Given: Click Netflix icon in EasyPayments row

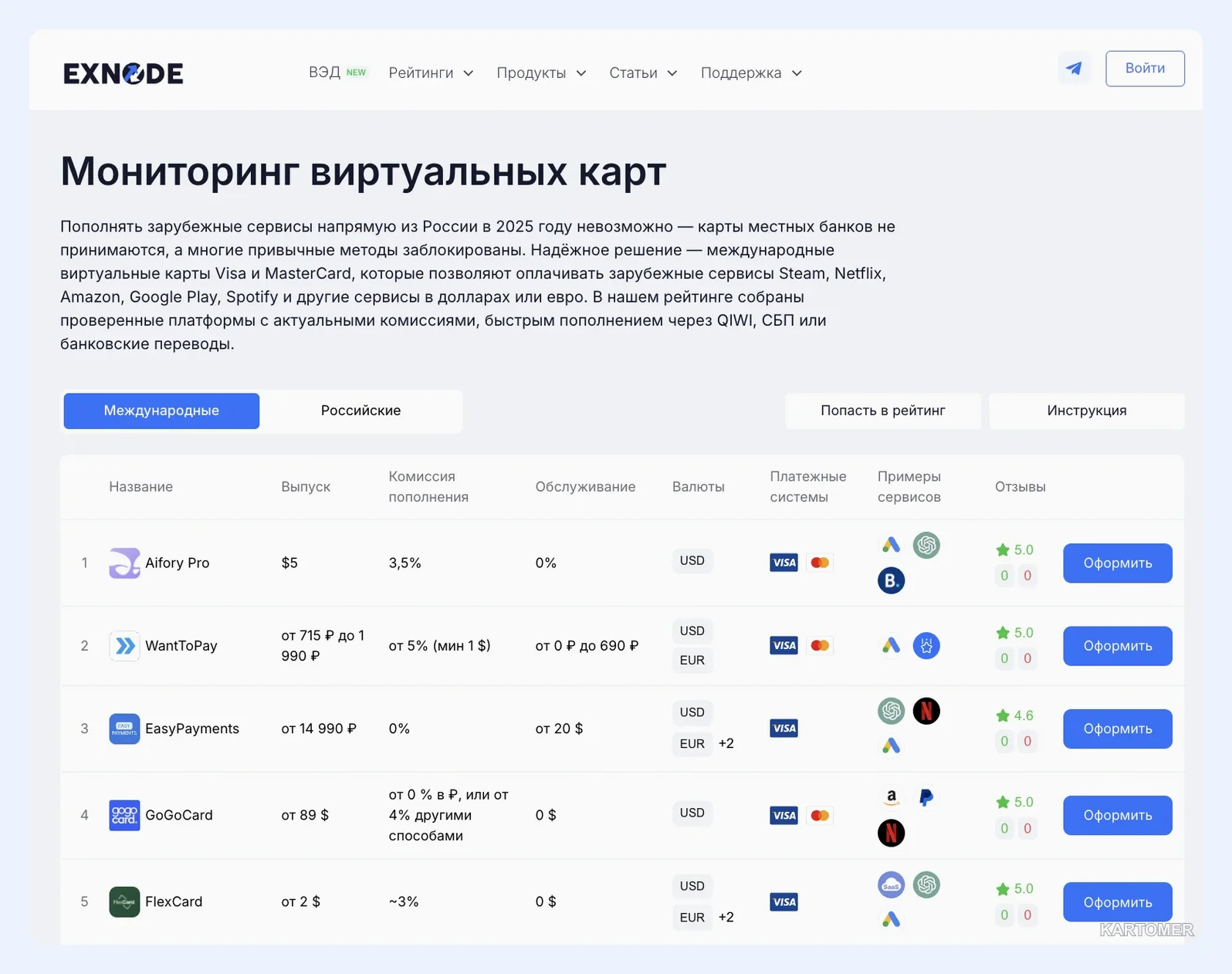Looking at the screenshot, I should click(926, 711).
